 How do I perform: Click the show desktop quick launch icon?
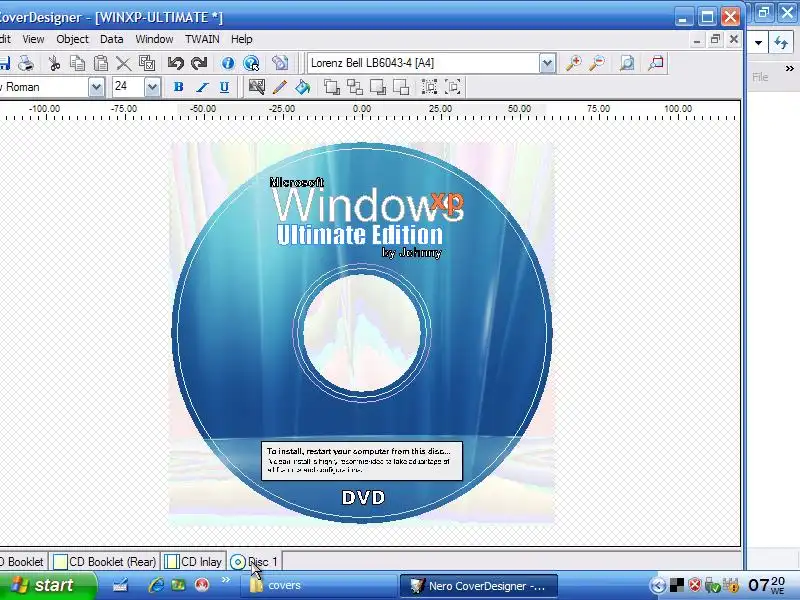pyautogui.click(x=120, y=585)
